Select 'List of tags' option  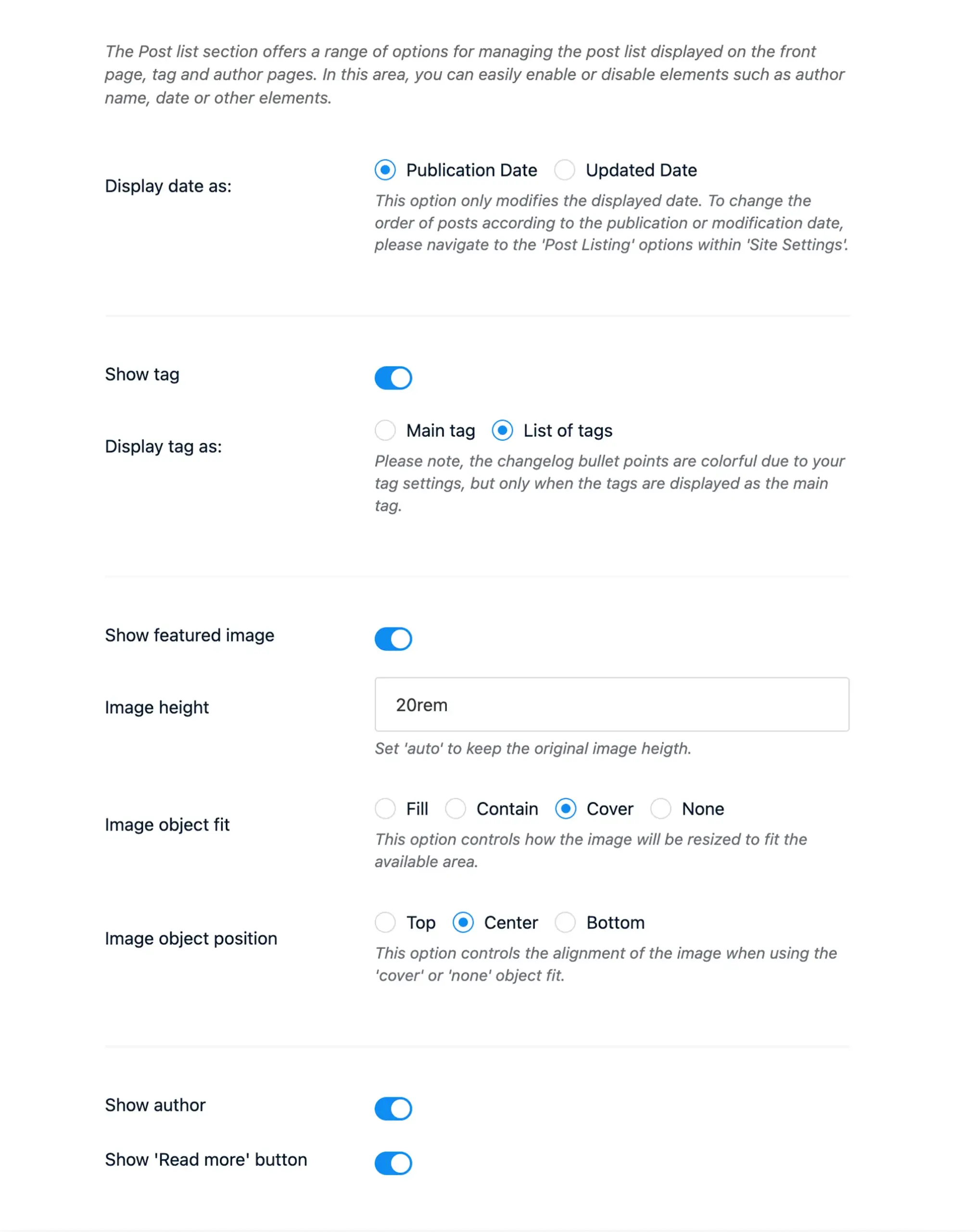pos(502,430)
